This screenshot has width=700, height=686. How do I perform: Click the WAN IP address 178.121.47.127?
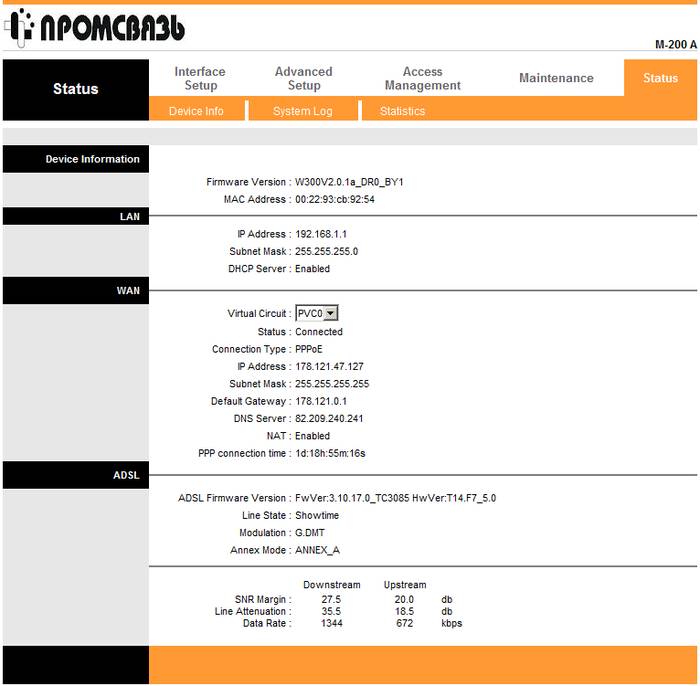coord(329,366)
